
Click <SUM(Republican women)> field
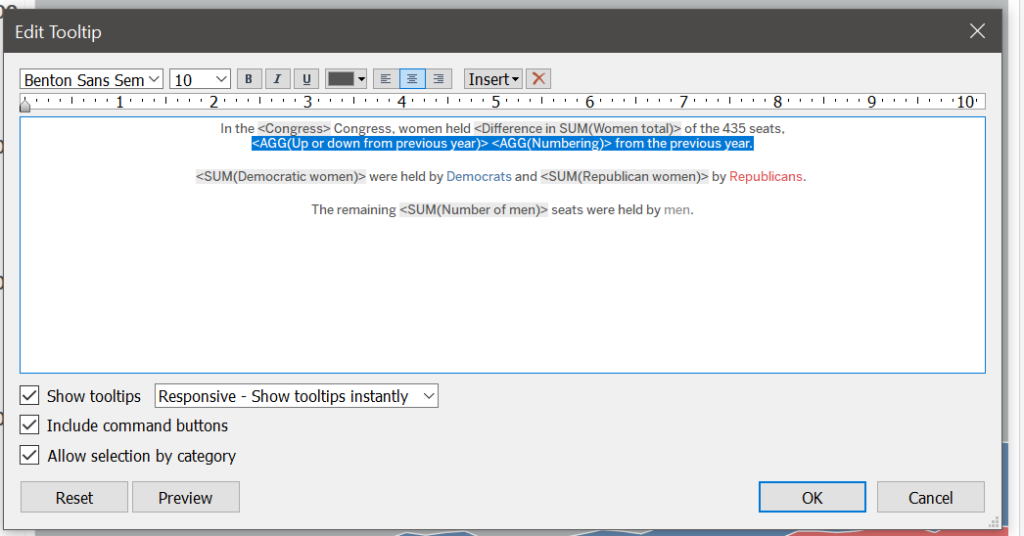pos(624,176)
